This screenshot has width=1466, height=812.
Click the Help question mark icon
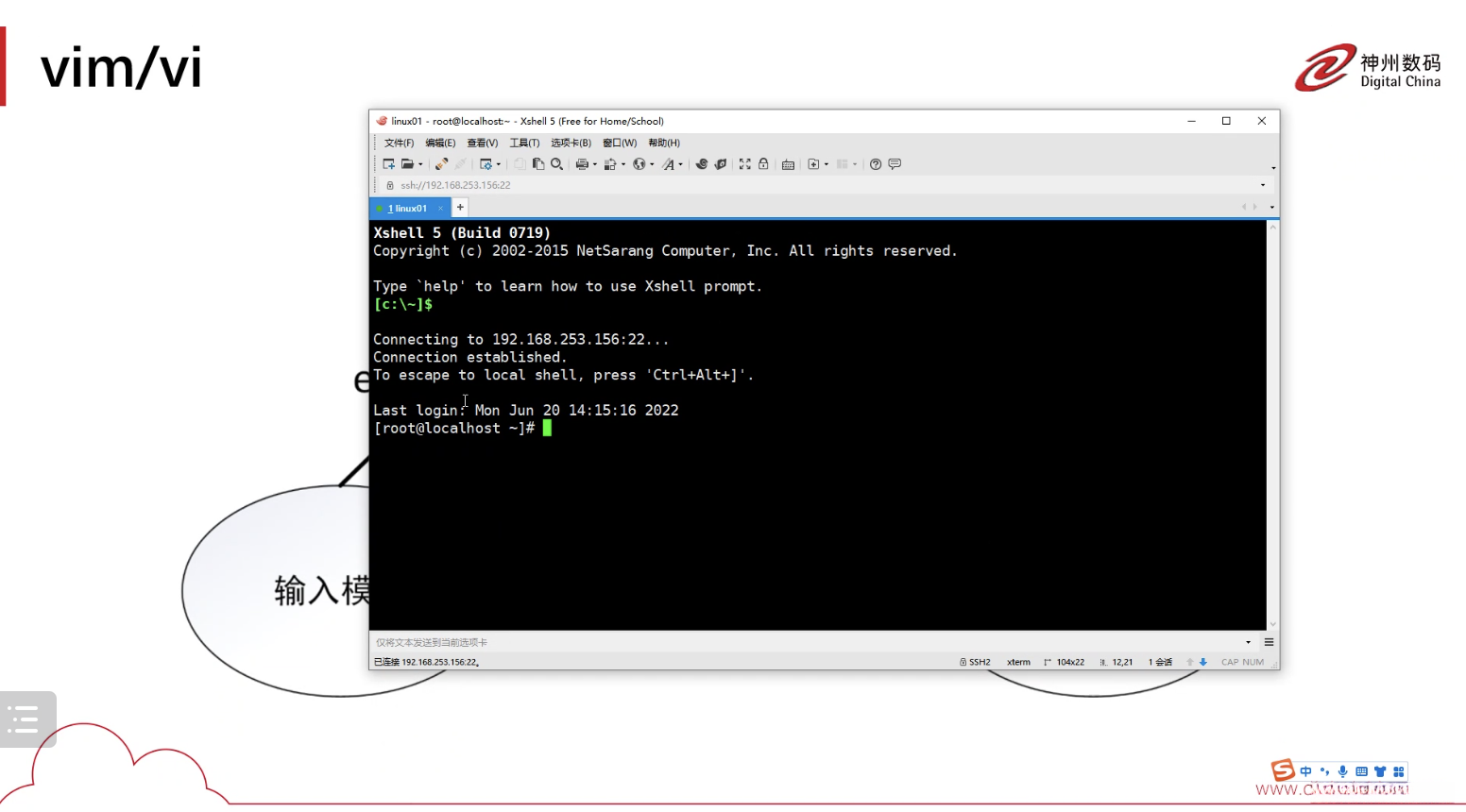coord(876,164)
